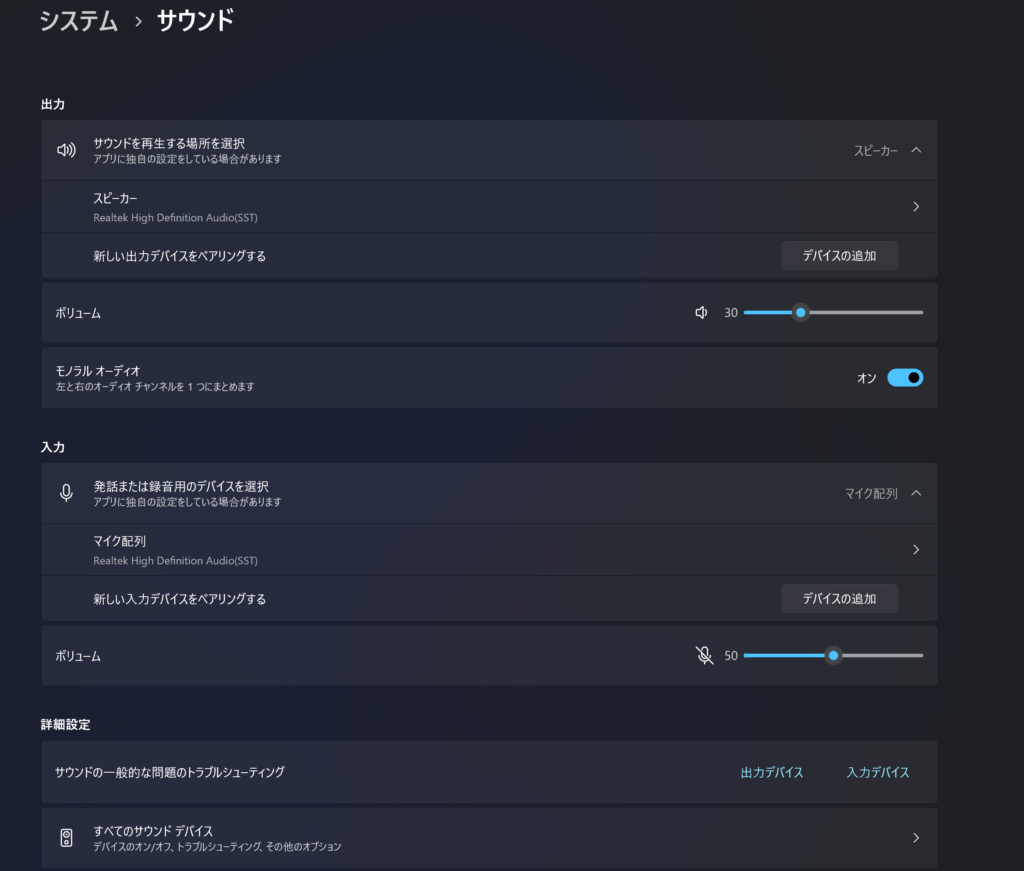Screen dimensions: 1024x871
Task: Collapse the スピーカー output device list
Action: (916, 149)
